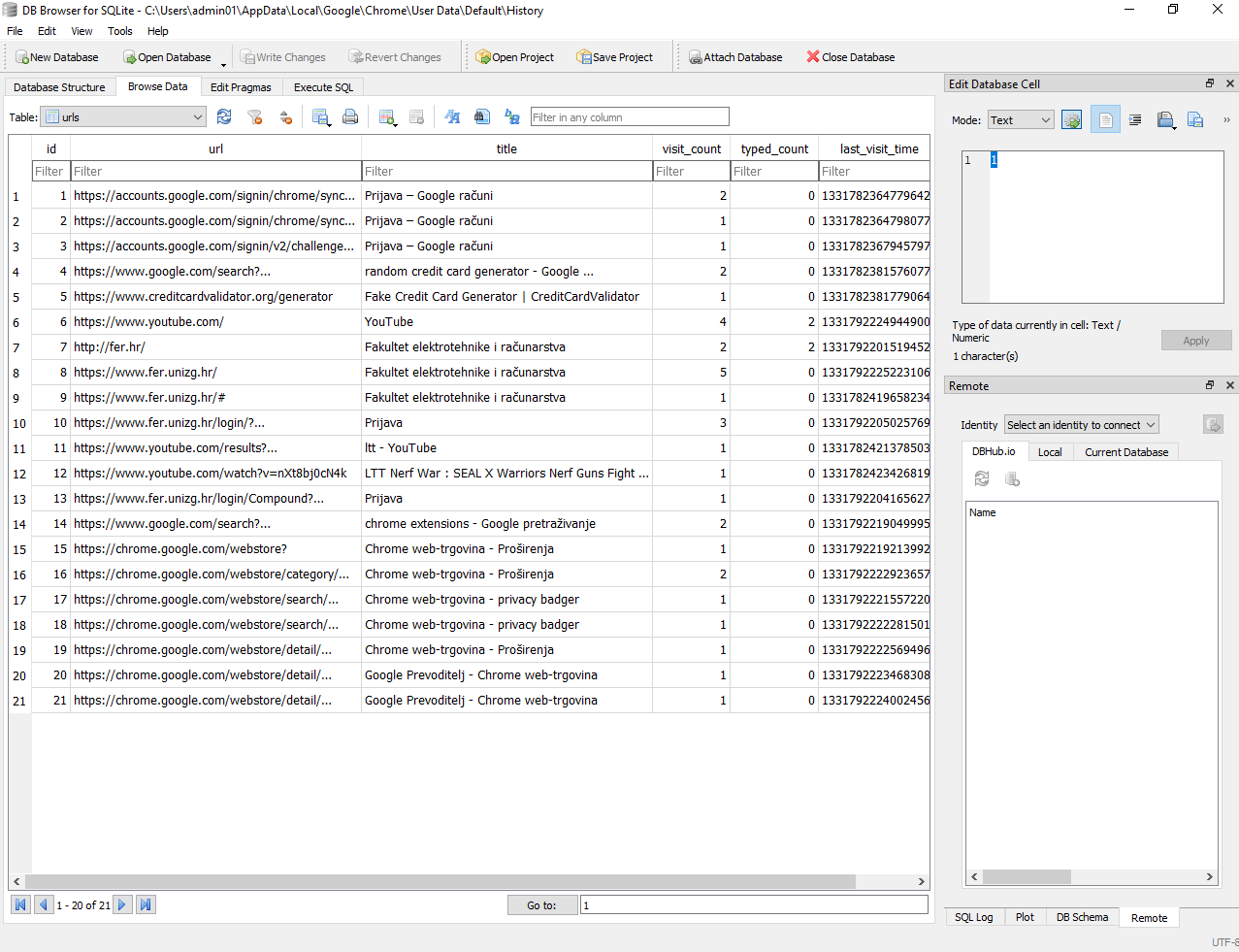Open the Table selector dropdown showing urls
1239x952 pixels.
coord(125,117)
